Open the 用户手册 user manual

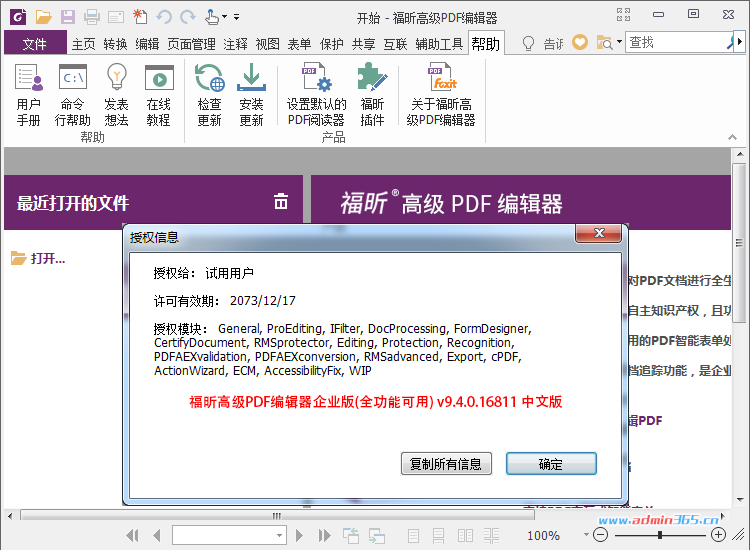(29, 95)
